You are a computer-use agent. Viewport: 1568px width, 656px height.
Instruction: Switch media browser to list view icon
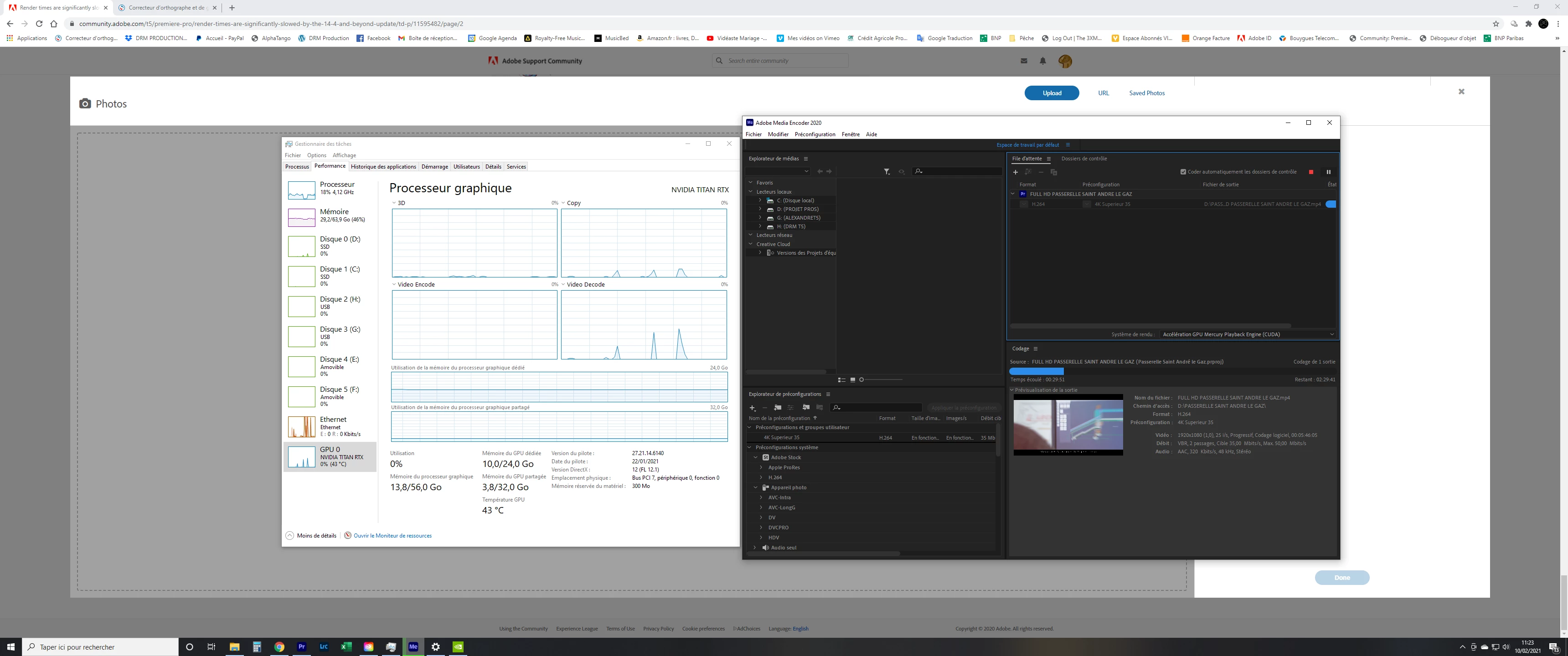pyautogui.click(x=841, y=380)
